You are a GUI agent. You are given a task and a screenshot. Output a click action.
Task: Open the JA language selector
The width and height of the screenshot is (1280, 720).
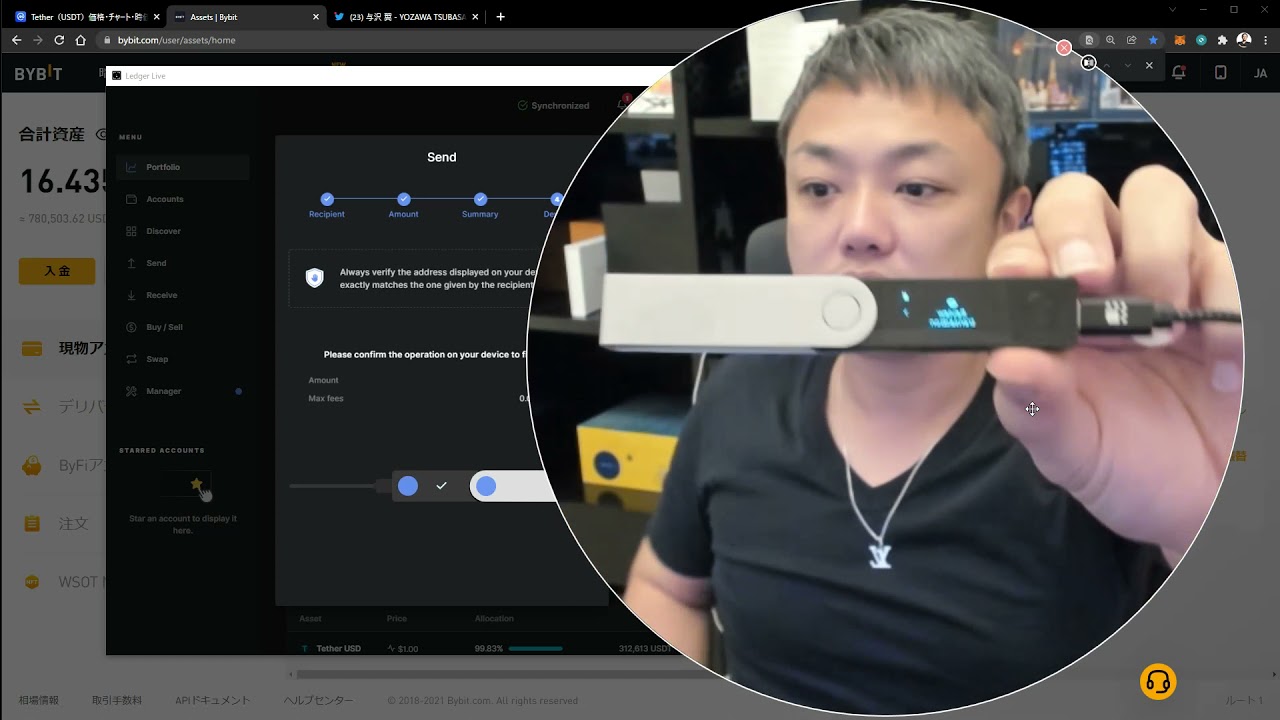click(1260, 73)
